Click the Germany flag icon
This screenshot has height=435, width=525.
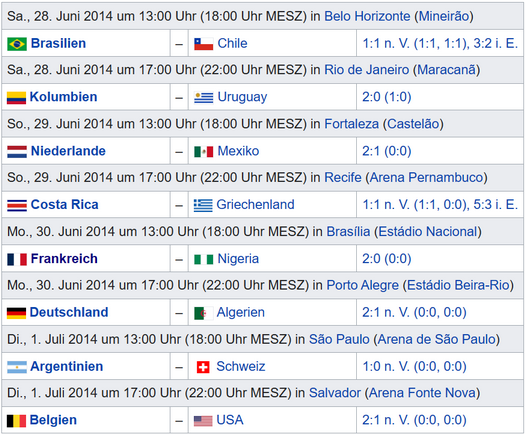click(x=16, y=313)
